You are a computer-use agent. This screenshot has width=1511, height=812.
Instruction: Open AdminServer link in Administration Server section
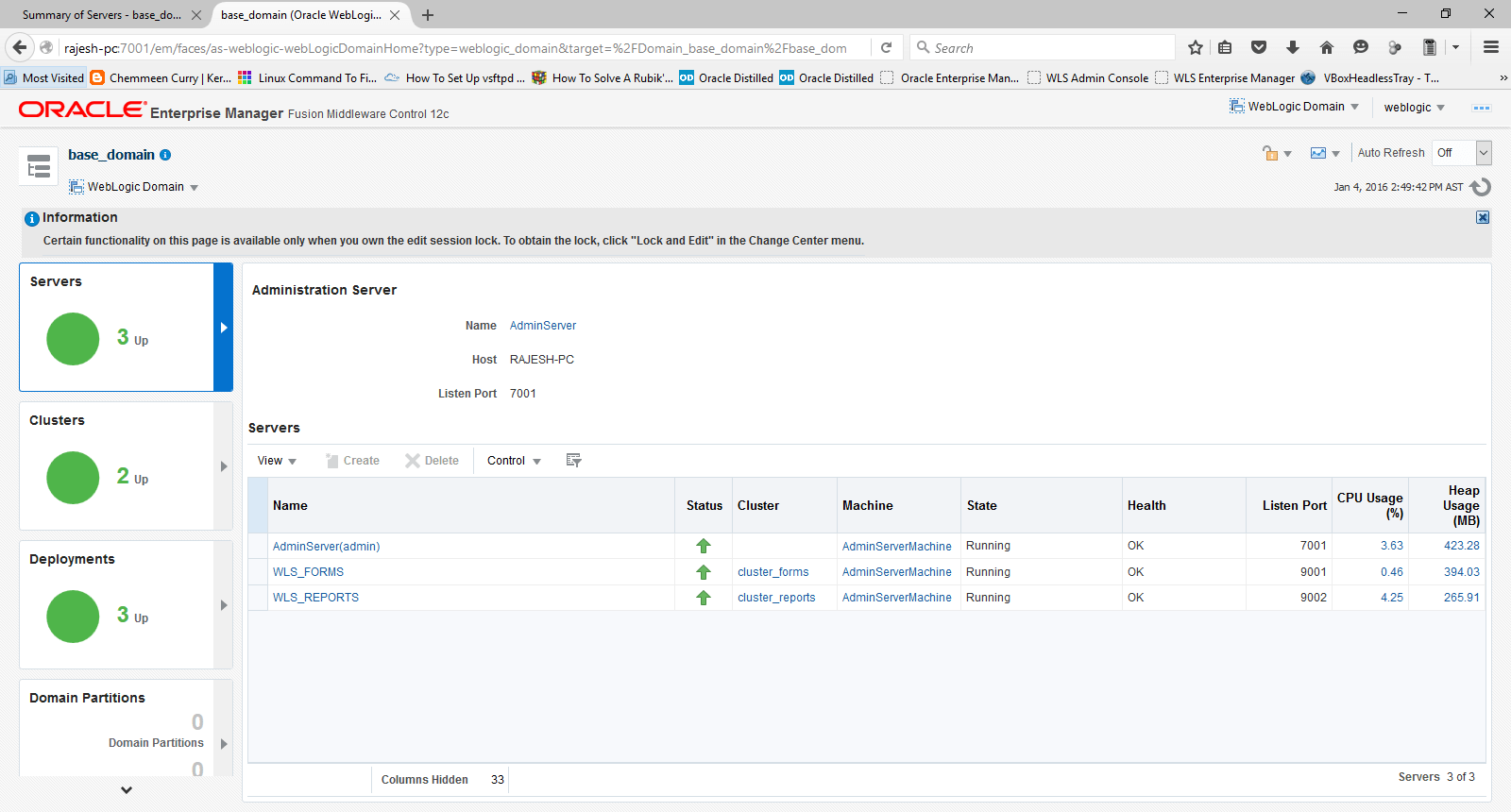(543, 326)
